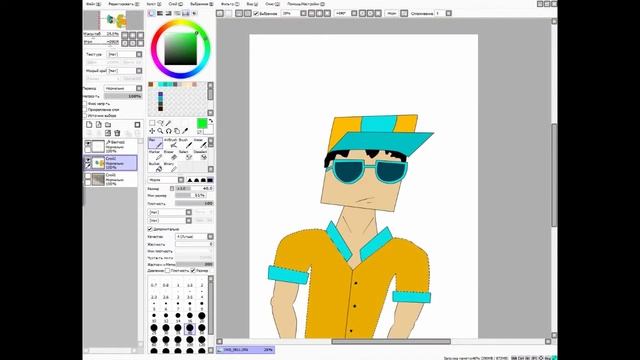
Task: Select the Magic Wand tool
Action: point(169,122)
